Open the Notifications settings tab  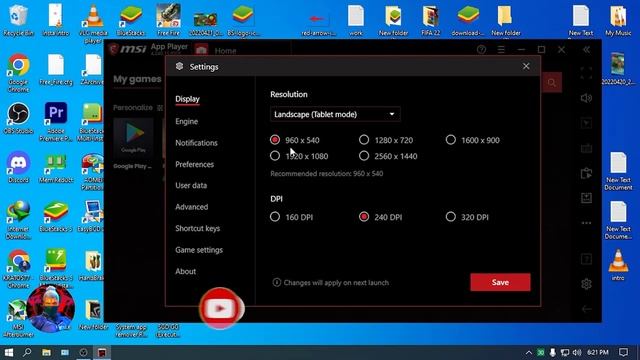coord(196,143)
